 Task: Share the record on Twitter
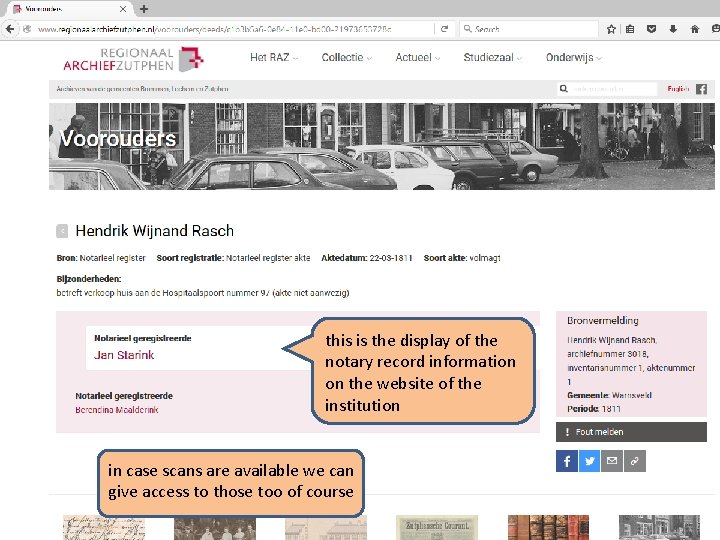coord(589,461)
